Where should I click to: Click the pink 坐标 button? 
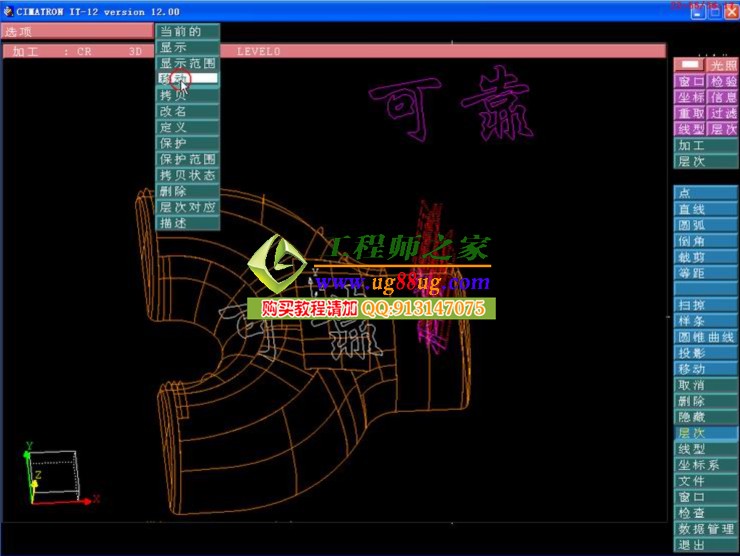(690, 97)
